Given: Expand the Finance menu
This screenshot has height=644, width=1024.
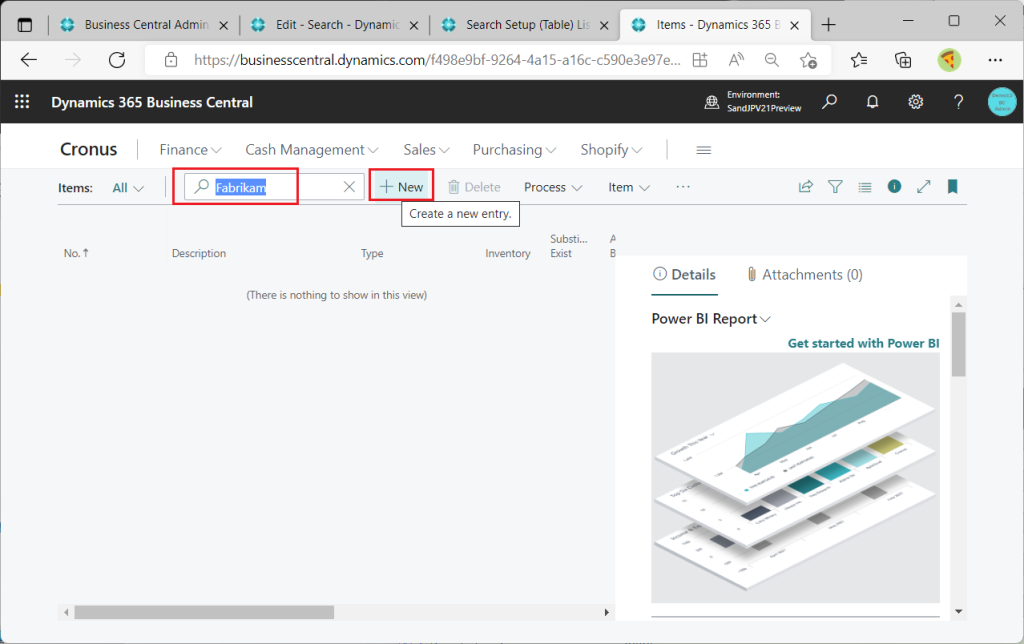Looking at the screenshot, I should click(191, 150).
